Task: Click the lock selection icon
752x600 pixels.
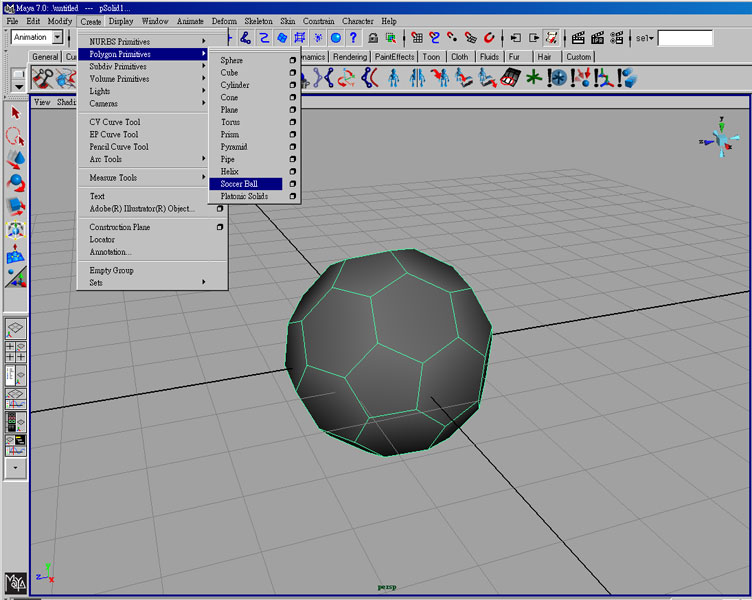Action: coord(373,37)
